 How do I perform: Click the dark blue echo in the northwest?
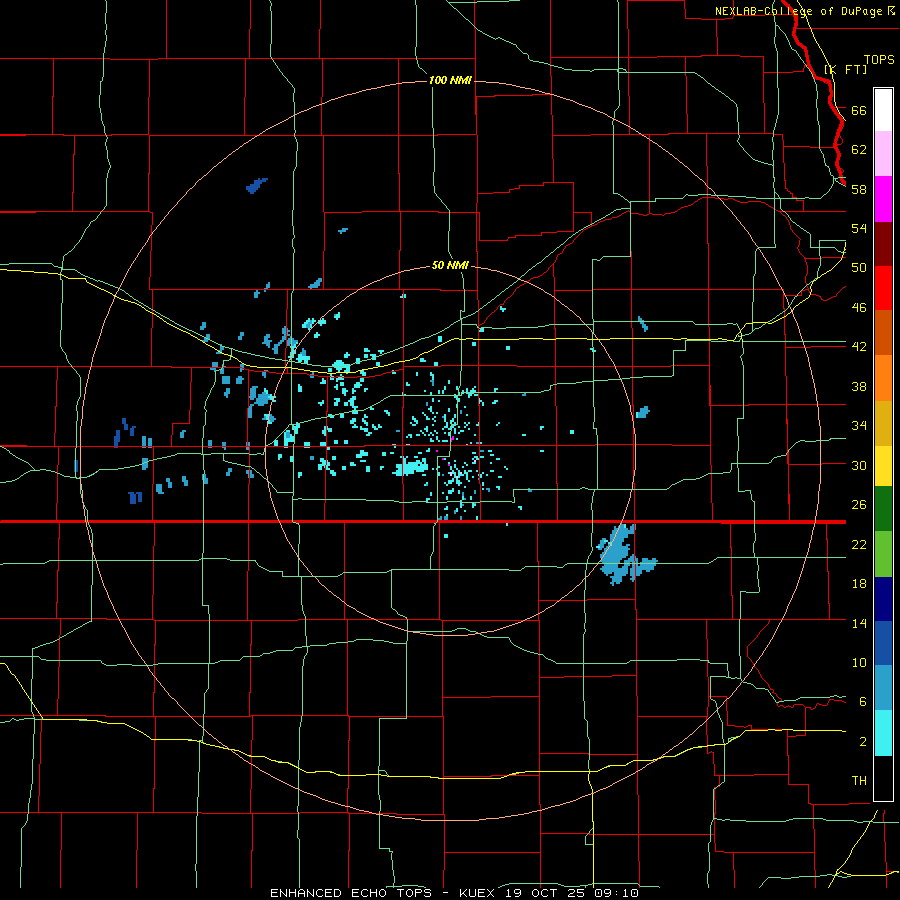(x=256, y=186)
